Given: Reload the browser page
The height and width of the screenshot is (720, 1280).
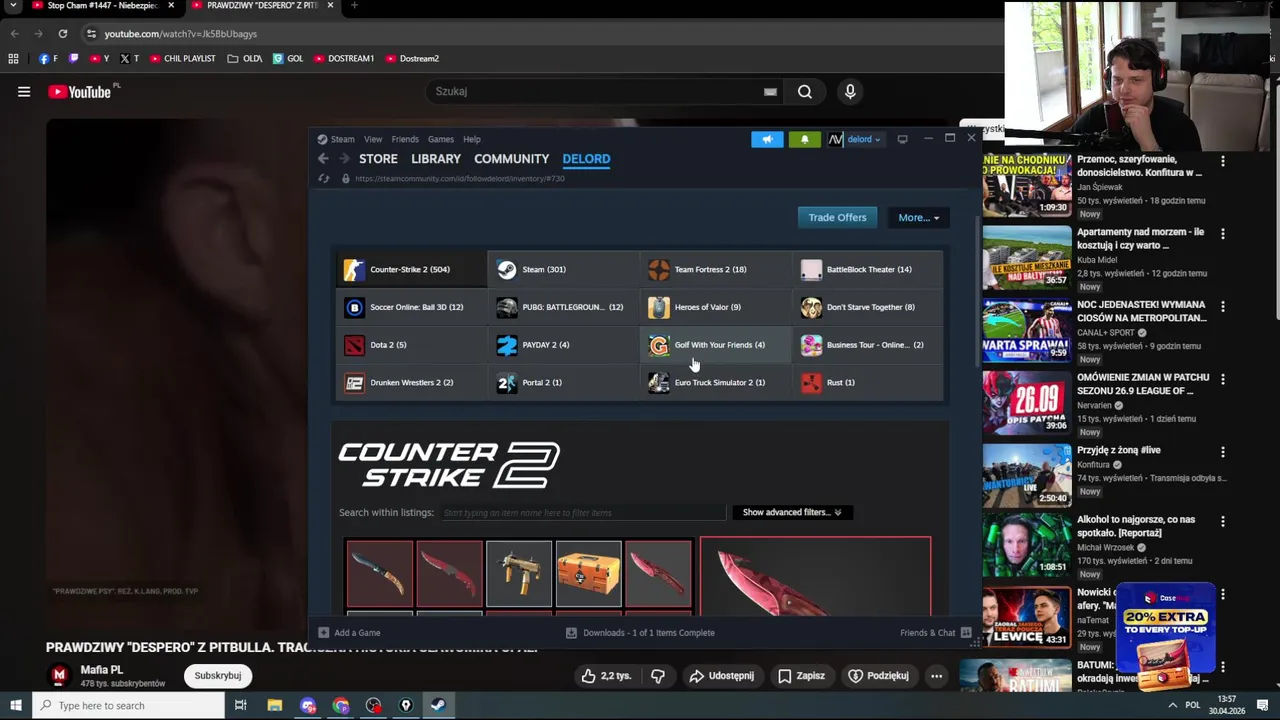Looking at the screenshot, I should coord(62,33).
